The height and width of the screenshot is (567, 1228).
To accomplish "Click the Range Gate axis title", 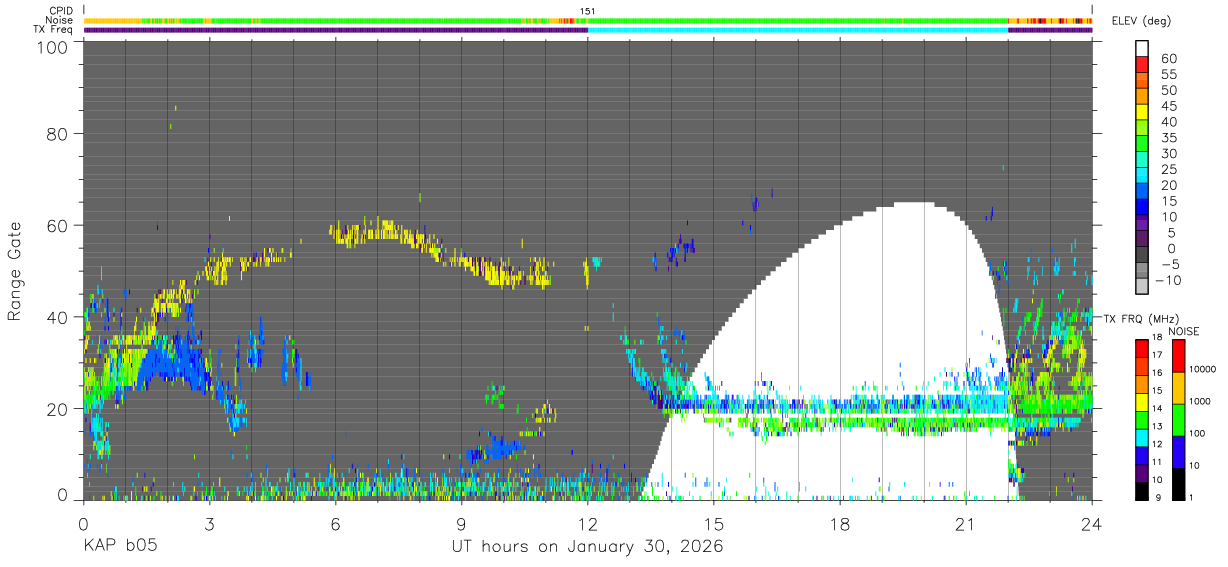I will [x=15, y=271].
